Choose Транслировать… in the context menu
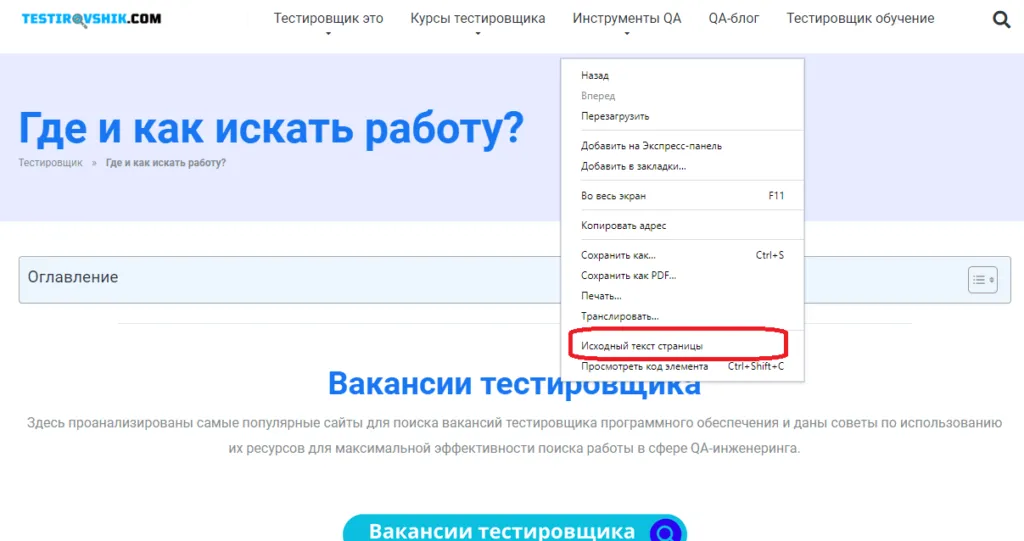The width and height of the screenshot is (1024, 541). 682,316
